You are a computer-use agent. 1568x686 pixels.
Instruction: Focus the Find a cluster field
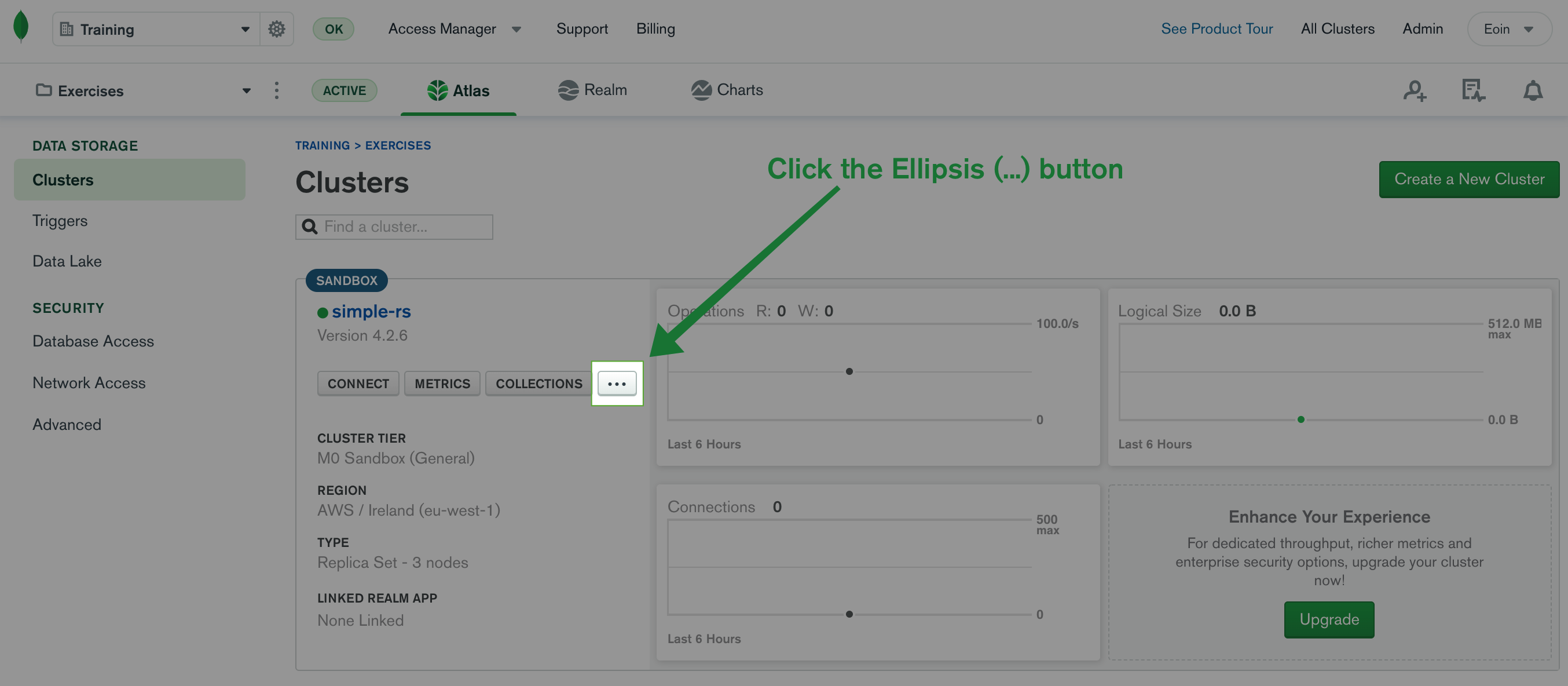[x=394, y=227]
